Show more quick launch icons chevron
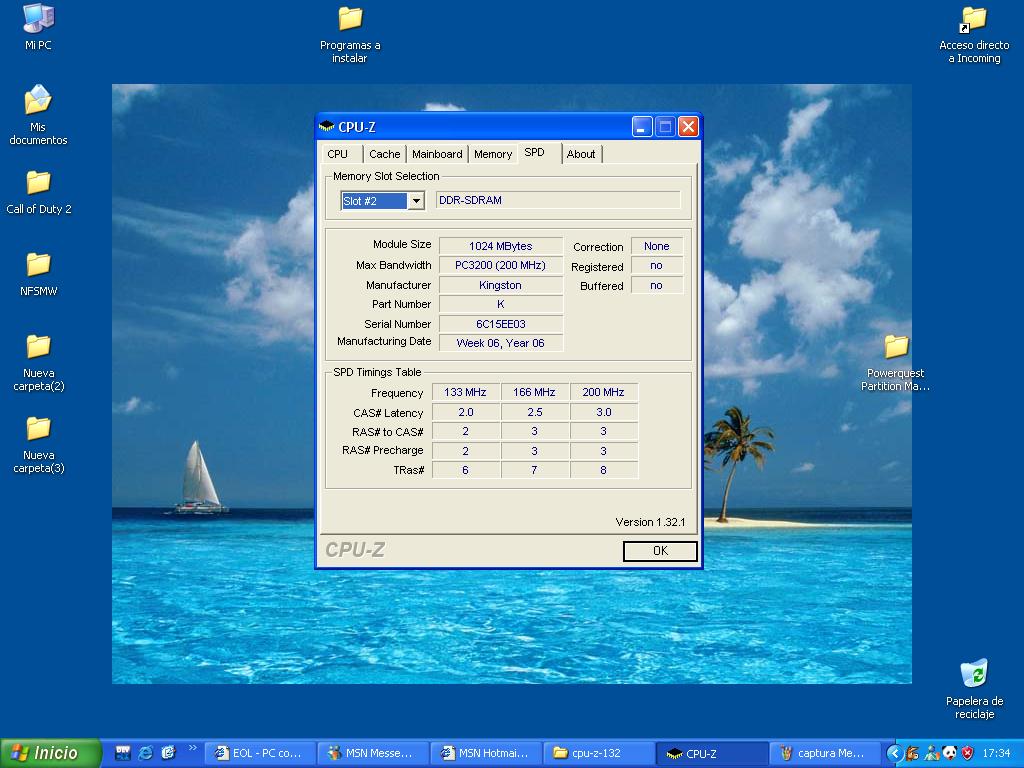This screenshot has width=1024, height=768. 192,748
